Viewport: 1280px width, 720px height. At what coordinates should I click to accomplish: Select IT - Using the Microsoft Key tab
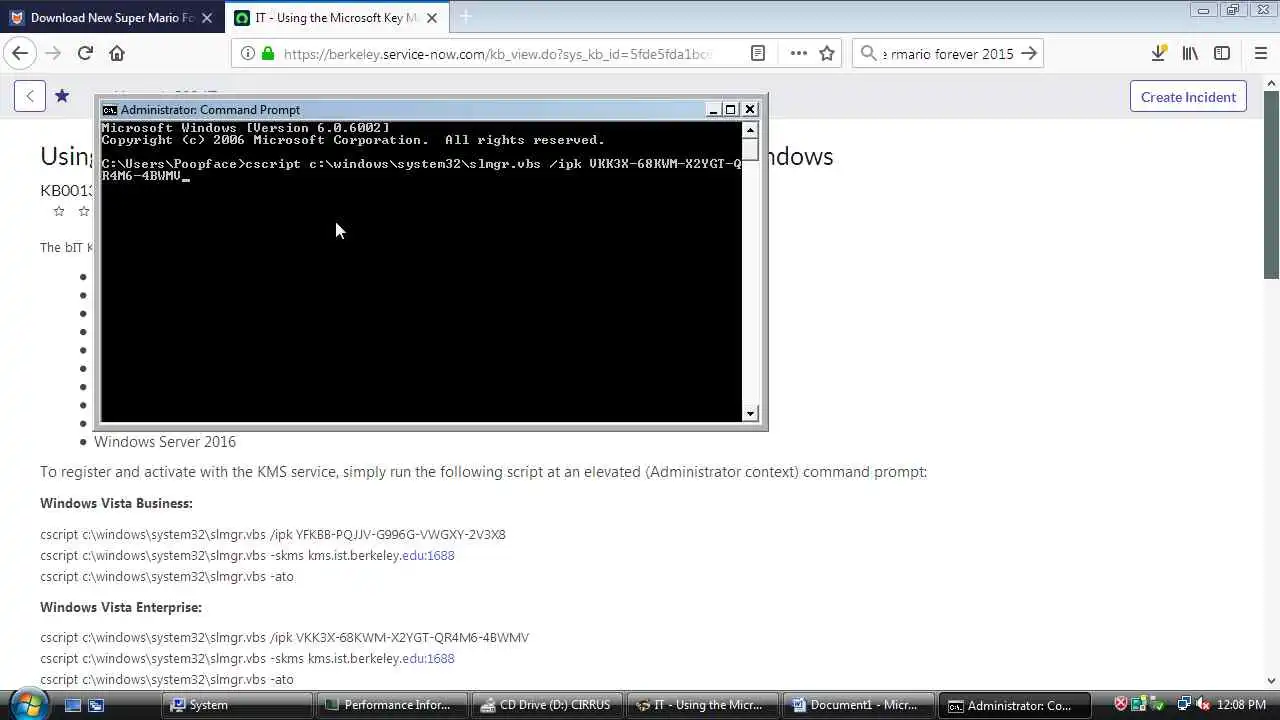click(x=336, y=18)
